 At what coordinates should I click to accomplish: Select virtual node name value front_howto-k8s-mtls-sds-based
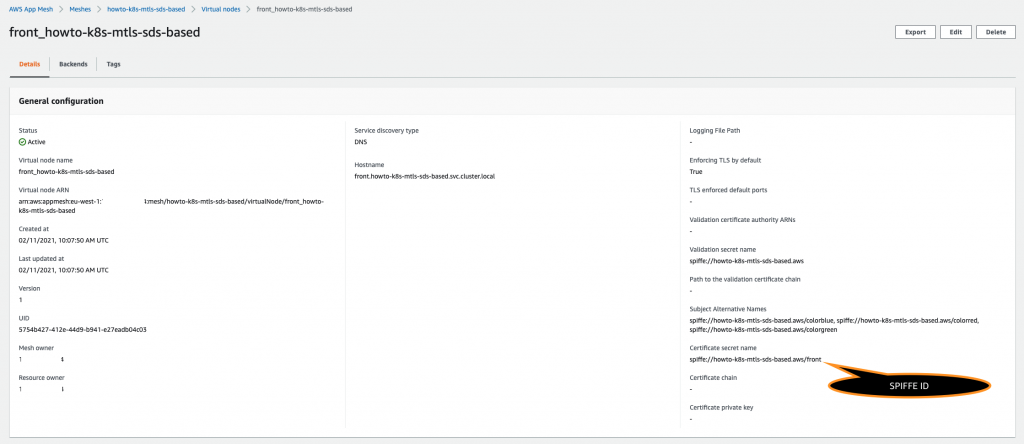(67, 172)
